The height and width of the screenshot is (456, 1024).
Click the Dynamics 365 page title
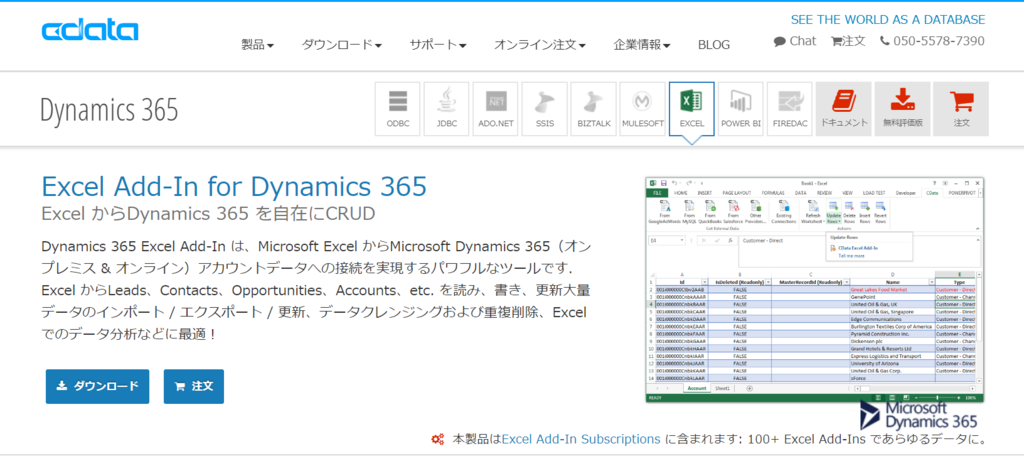pos(109,109)
